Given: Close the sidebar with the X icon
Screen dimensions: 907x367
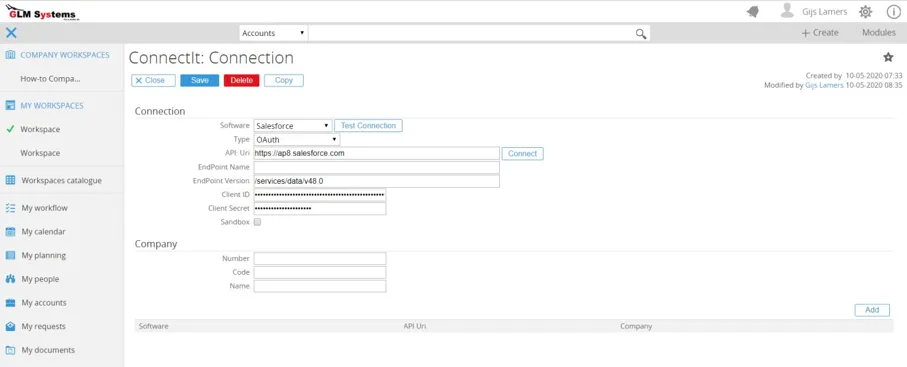Looking at the screenshot, I should click(11, 33).
